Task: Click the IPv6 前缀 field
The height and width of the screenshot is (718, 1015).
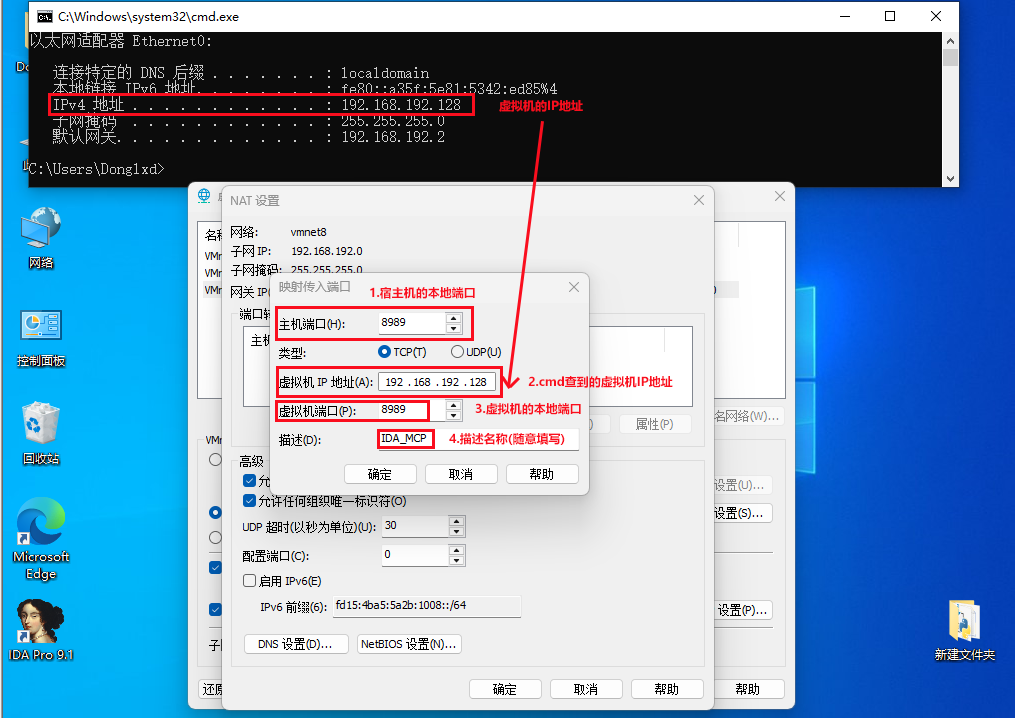Action: (427, 606)
